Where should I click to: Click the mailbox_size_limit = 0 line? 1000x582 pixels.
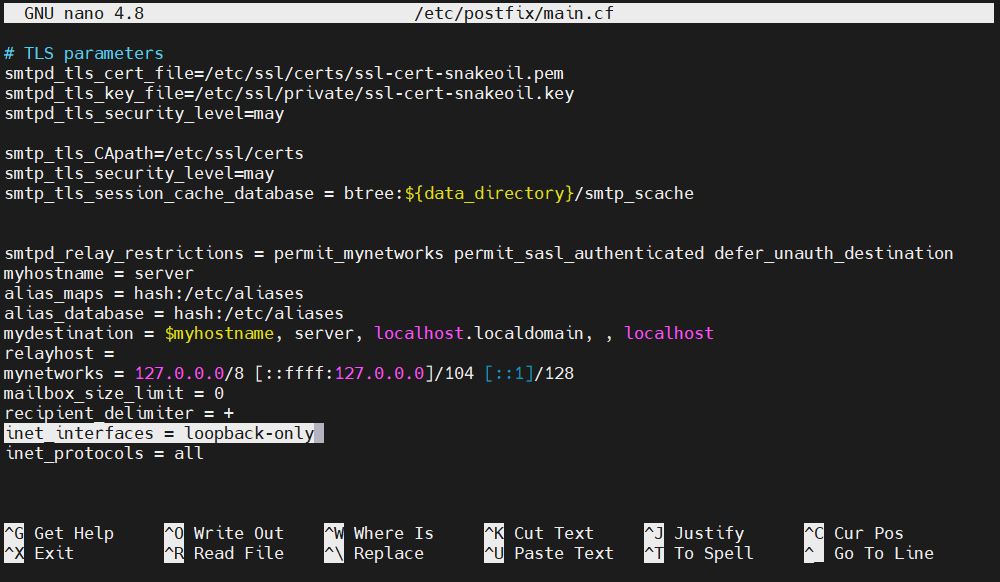[114, 393]
